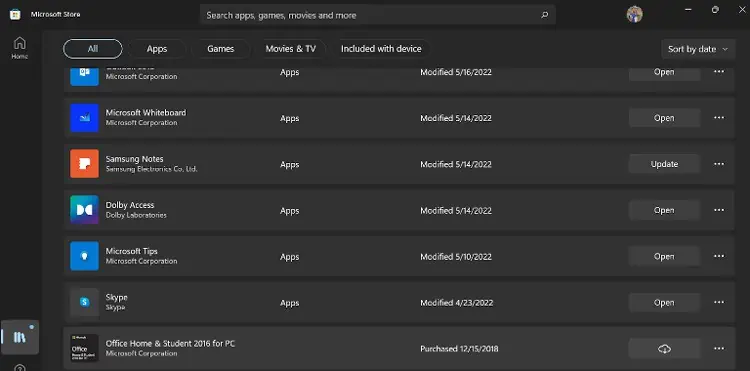Open more options for Samsung Notes
The image size is (750, 371).
click(719, 164)
